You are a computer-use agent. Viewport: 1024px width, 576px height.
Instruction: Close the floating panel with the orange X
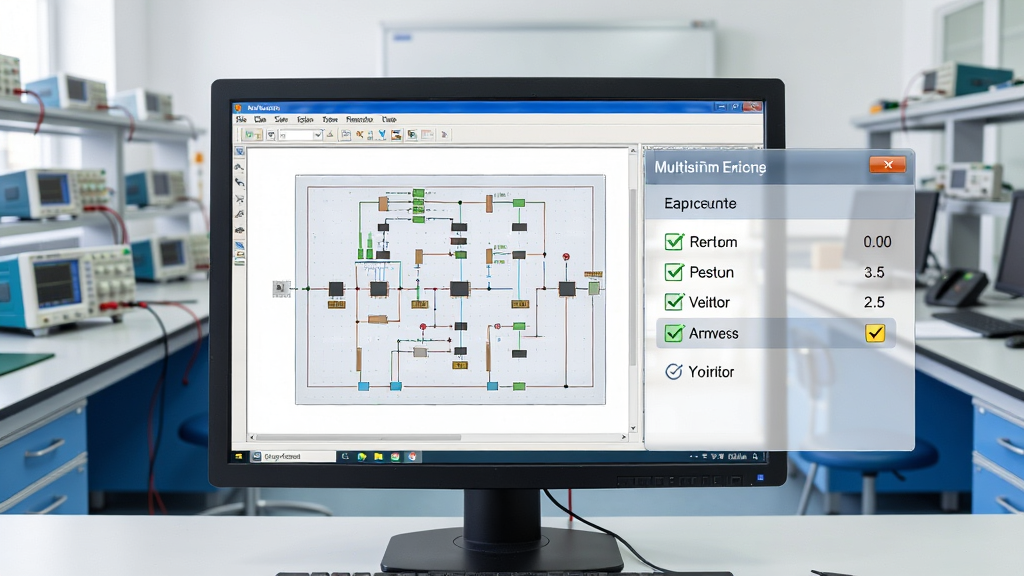[888, 165]
